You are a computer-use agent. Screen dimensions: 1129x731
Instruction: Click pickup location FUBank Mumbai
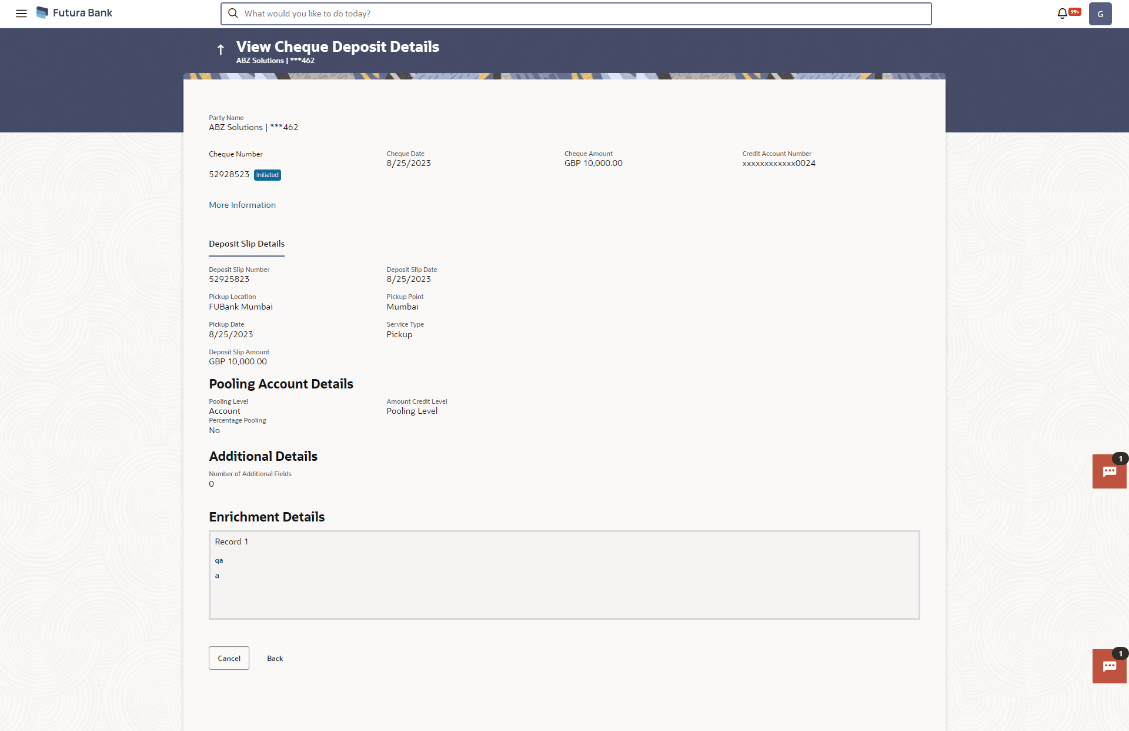coord(240,307)
